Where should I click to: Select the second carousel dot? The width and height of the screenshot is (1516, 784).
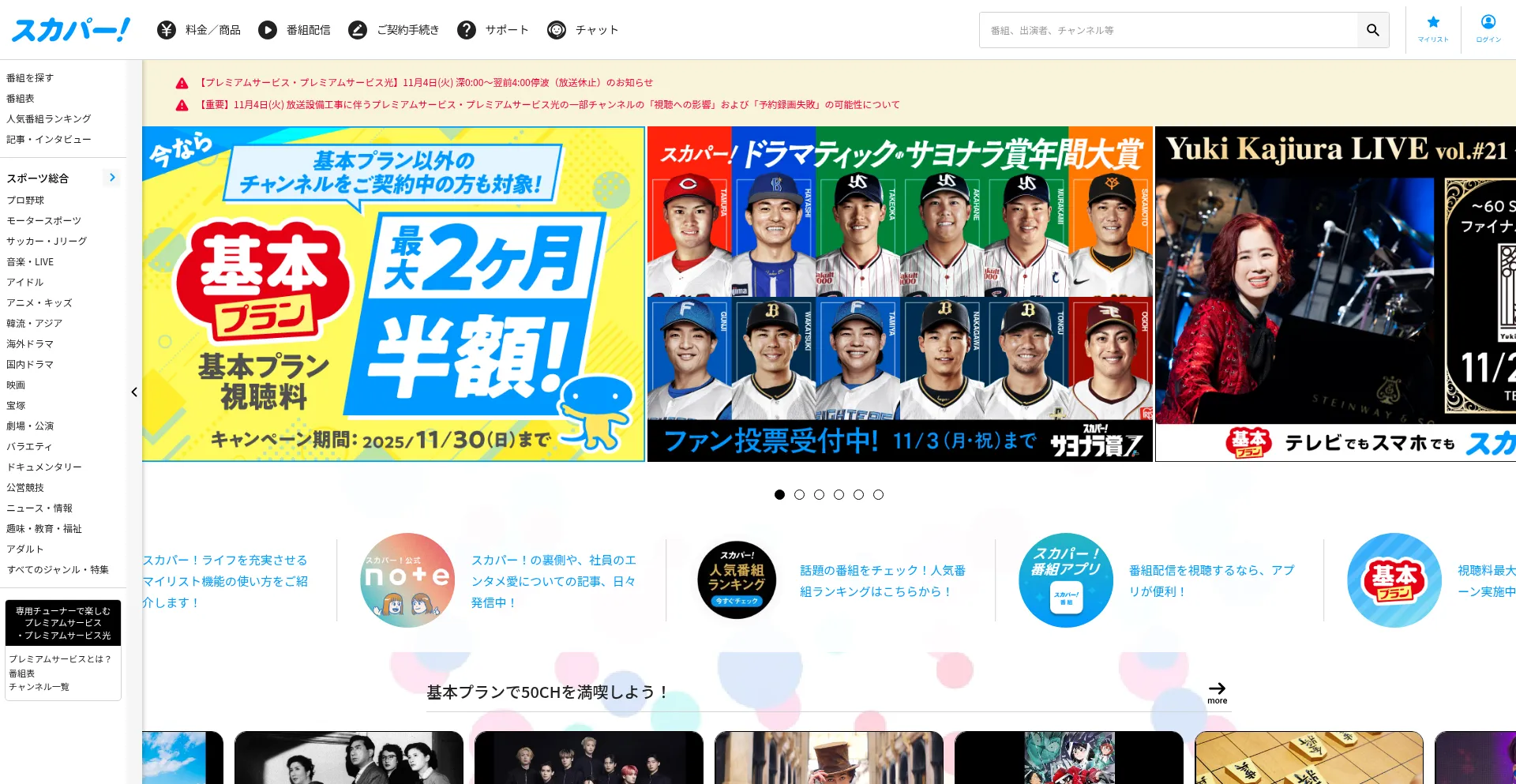[x=799, y=494]
